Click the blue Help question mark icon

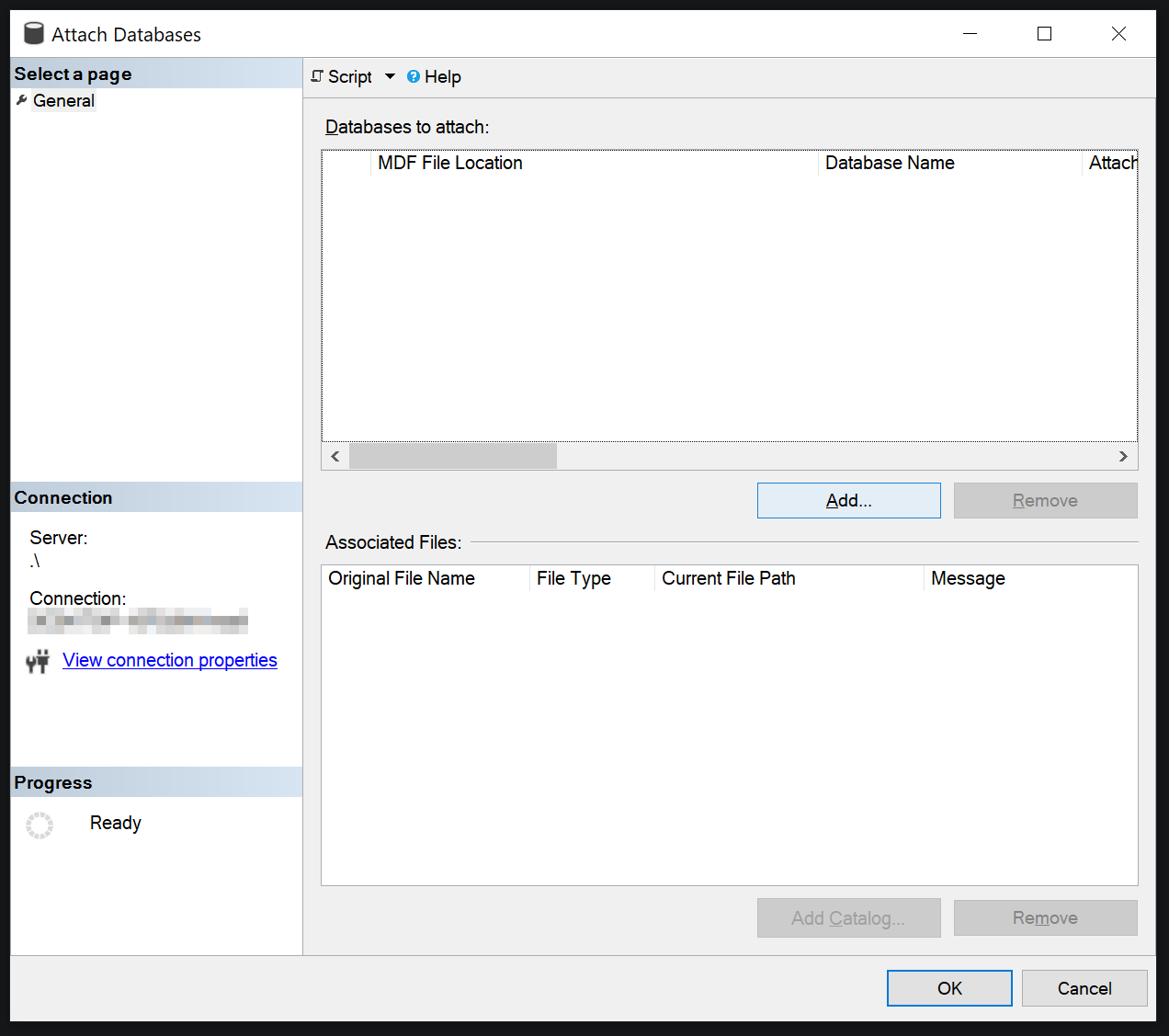pyautogui.click(x=414, y=77)
